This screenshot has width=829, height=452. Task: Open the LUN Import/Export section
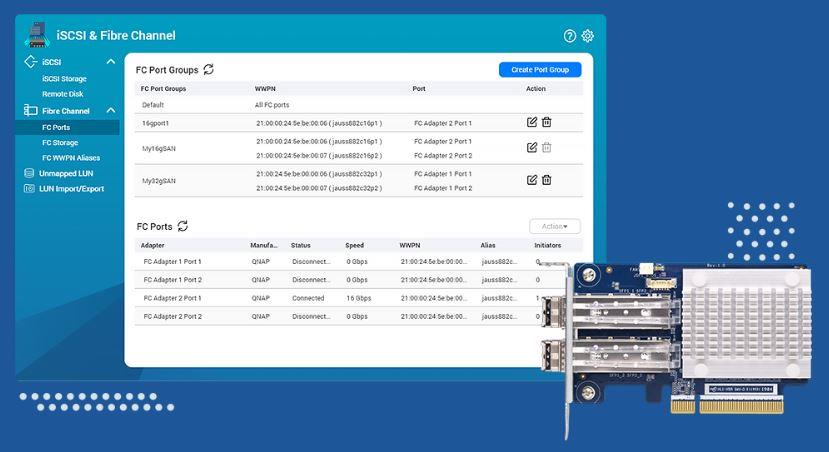click(x=71, y=189)
